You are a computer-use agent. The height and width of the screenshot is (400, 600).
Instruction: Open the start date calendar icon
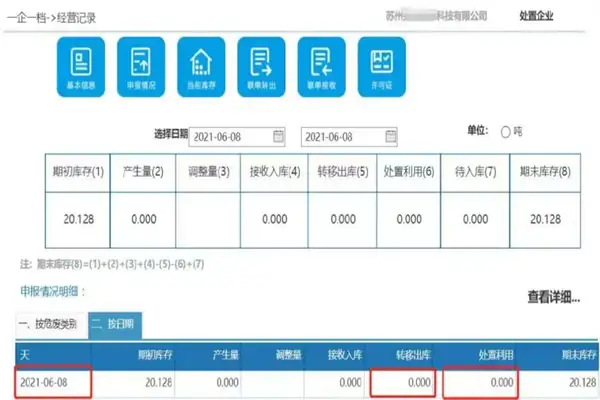coord(279,135)
